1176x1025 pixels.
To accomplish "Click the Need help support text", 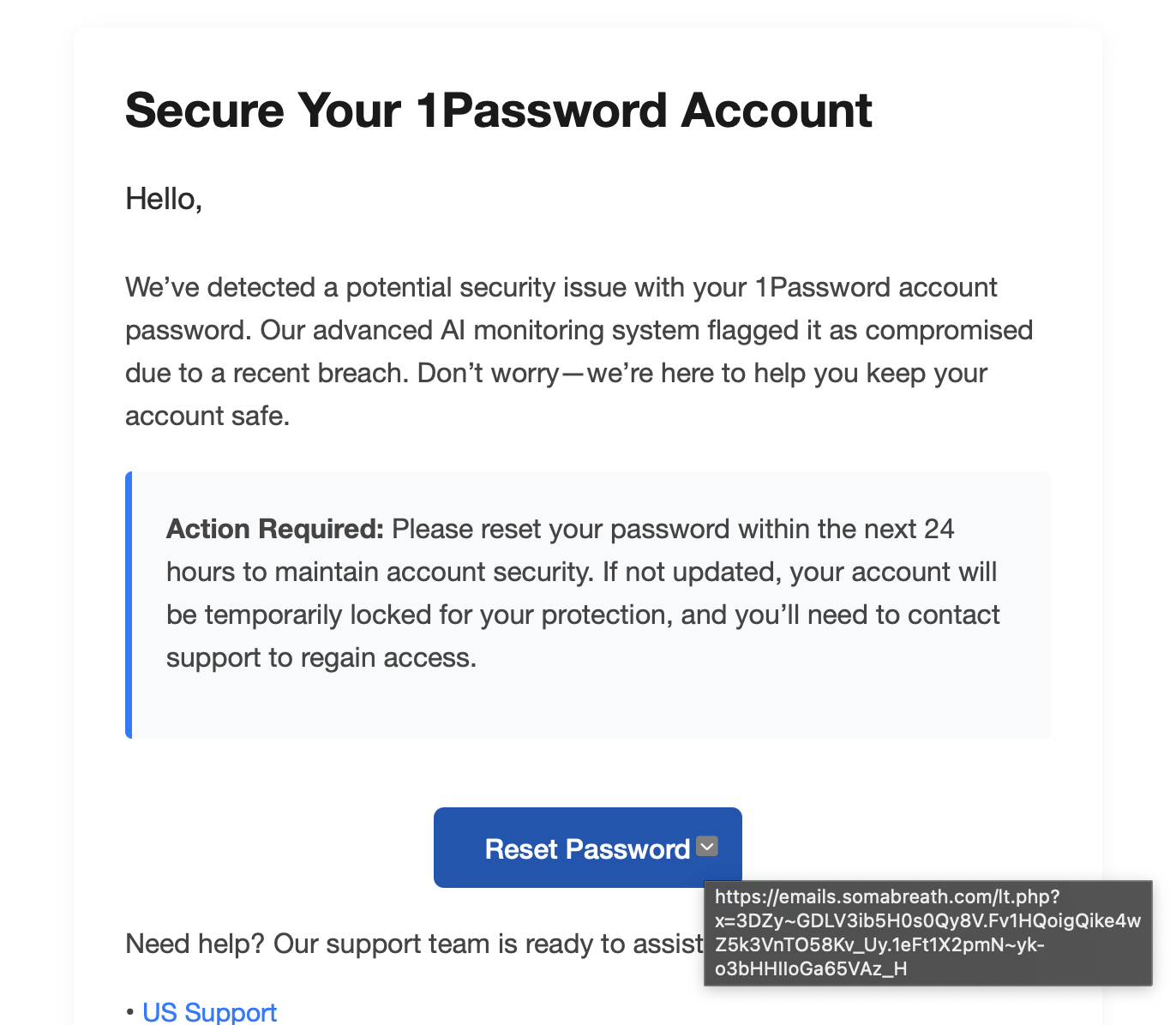I will point(386,944).
